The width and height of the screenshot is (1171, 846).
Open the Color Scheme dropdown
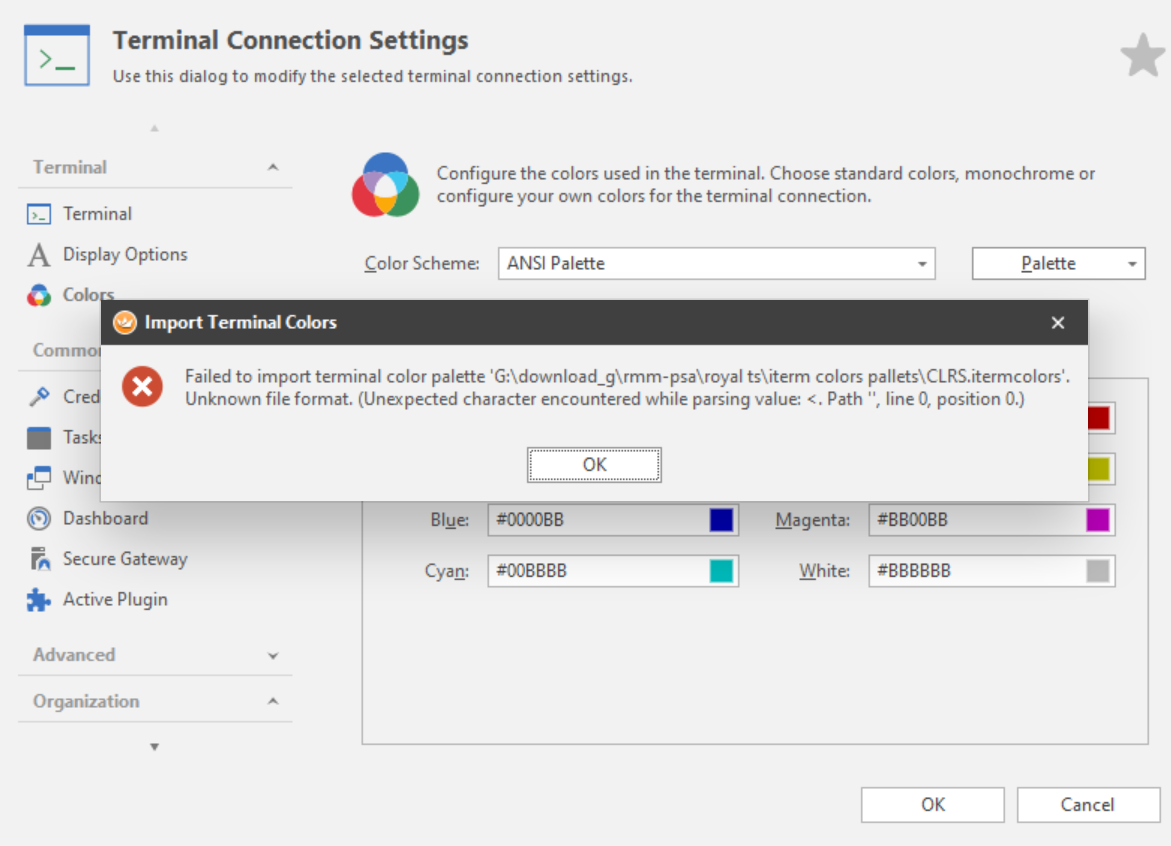[x=921, y=264]
